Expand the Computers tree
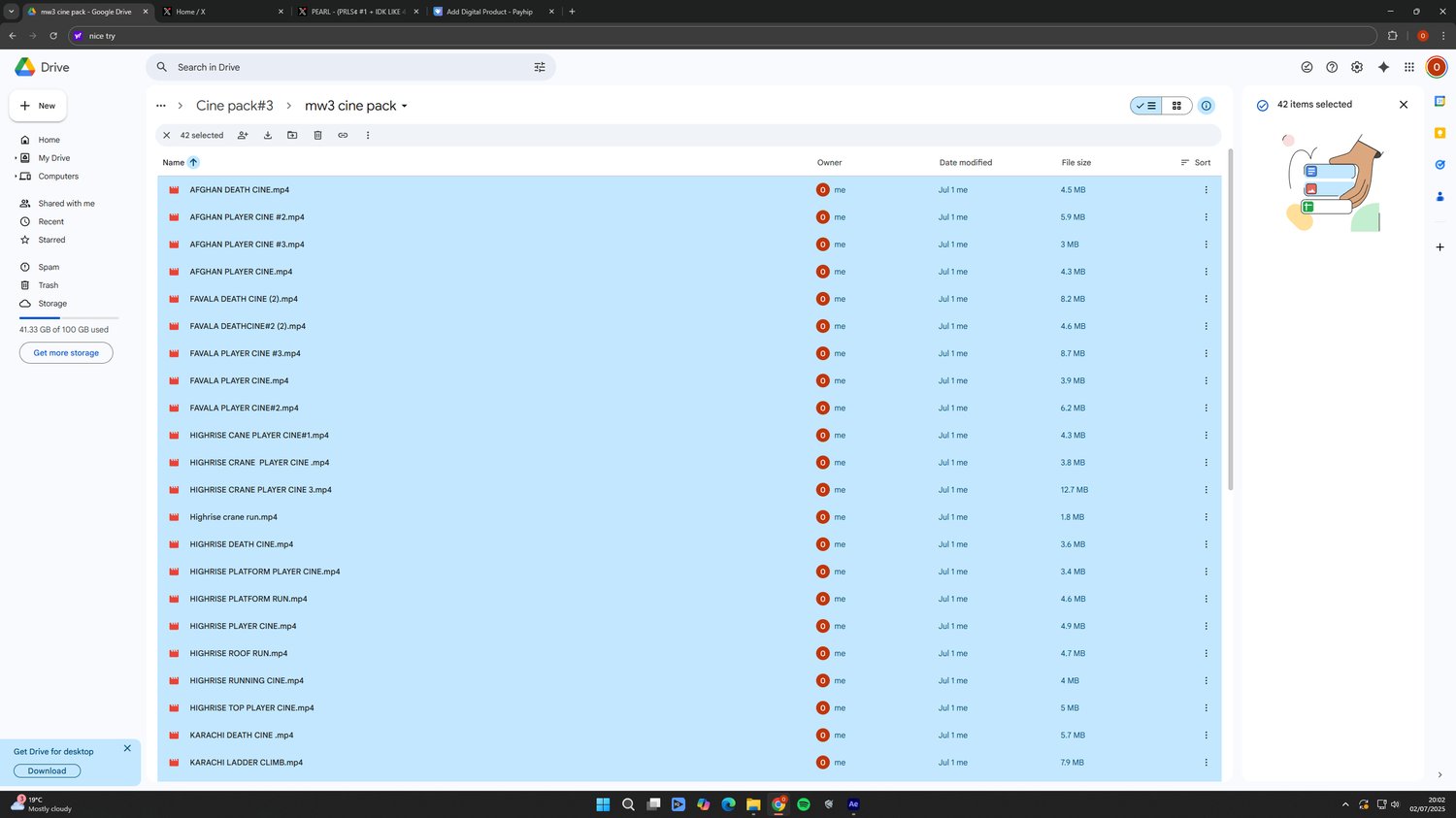The height and width of the screenshot is (818, 1456). tap(16, 177)
